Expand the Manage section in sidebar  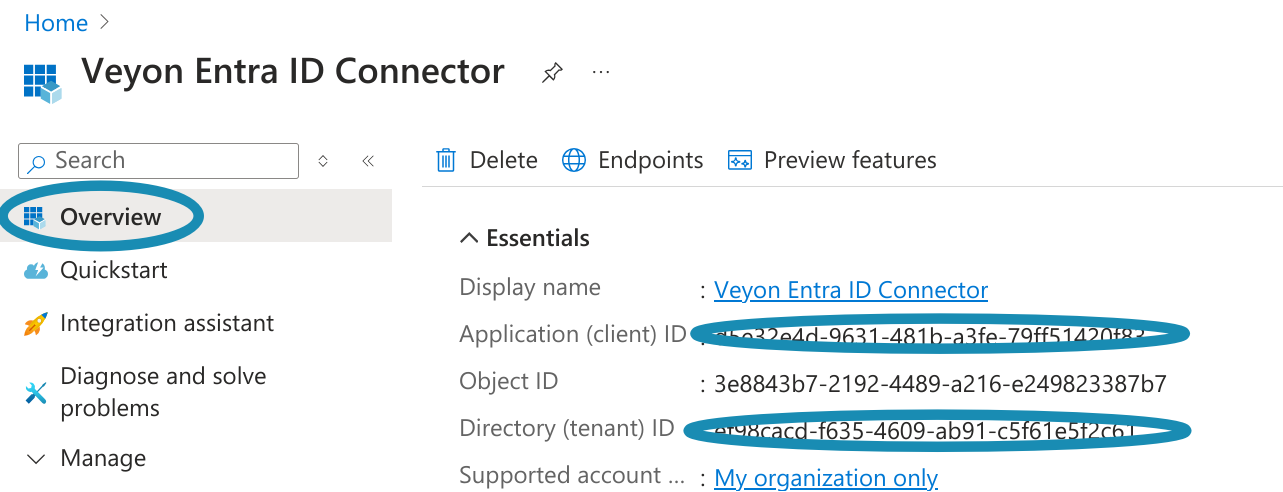pyautogui.click(x=36, y=459)
